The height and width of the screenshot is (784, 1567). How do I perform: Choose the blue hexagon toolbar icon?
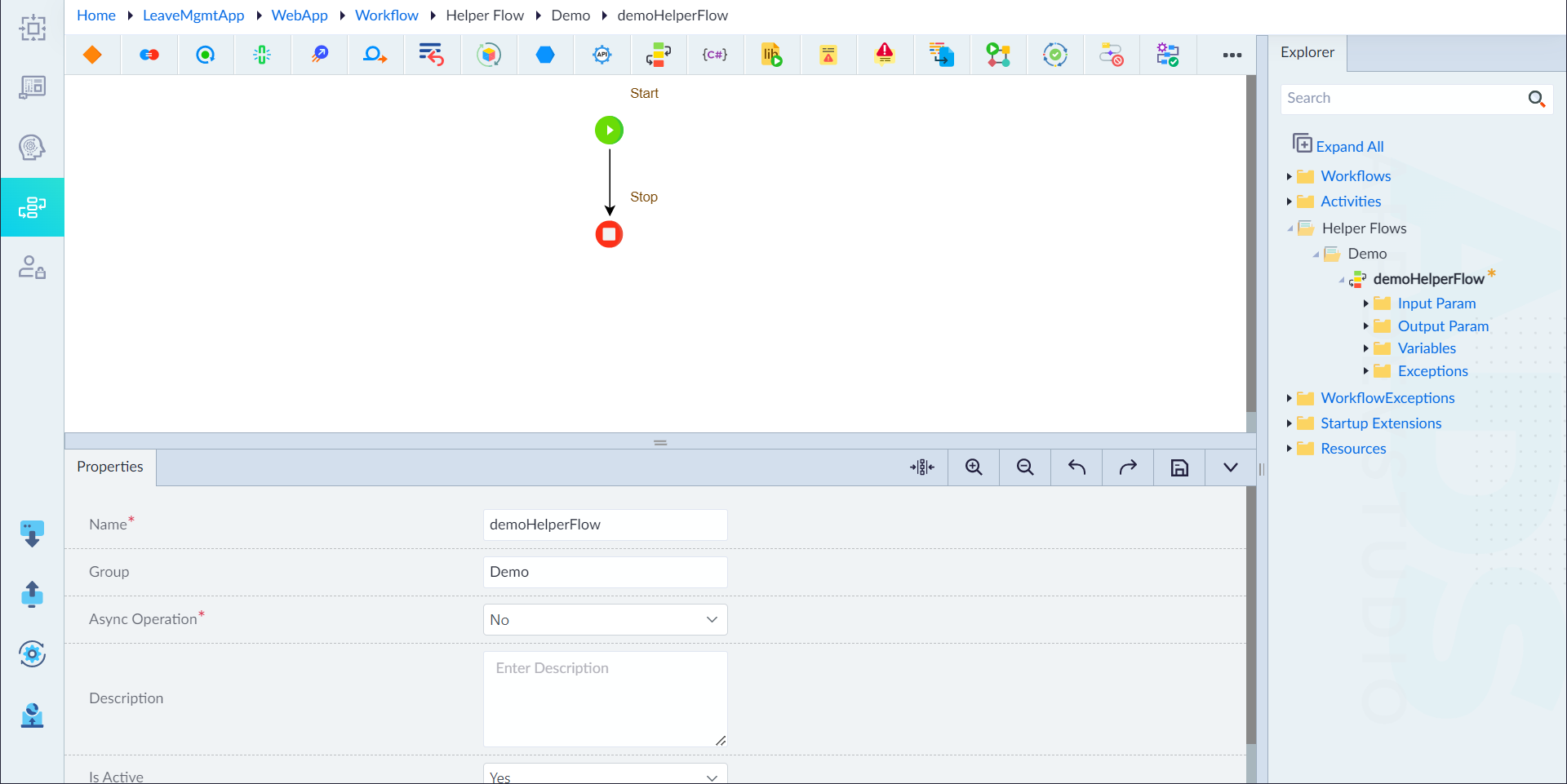545,55
